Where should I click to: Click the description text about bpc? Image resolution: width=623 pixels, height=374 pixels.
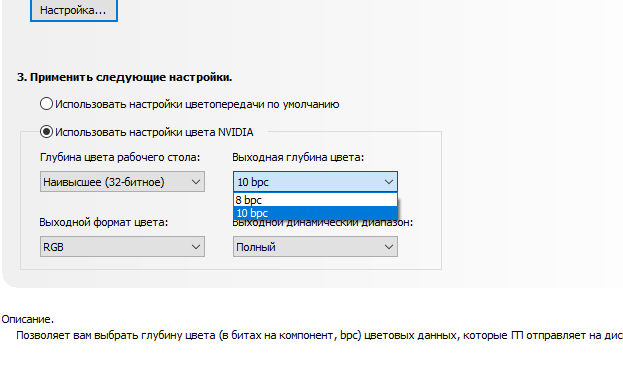(319, 335)
